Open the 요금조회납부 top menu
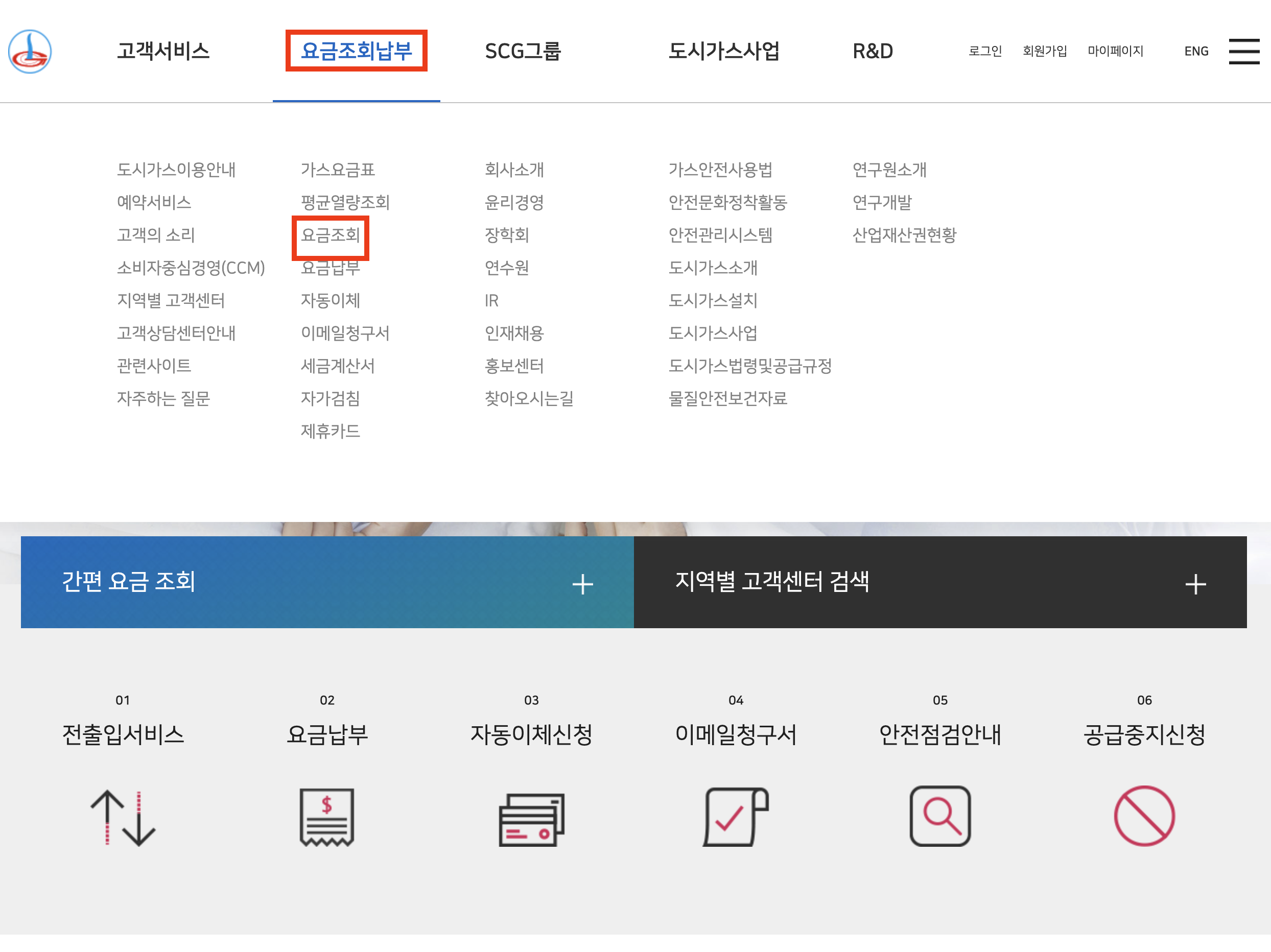 [x=356, y=51]
